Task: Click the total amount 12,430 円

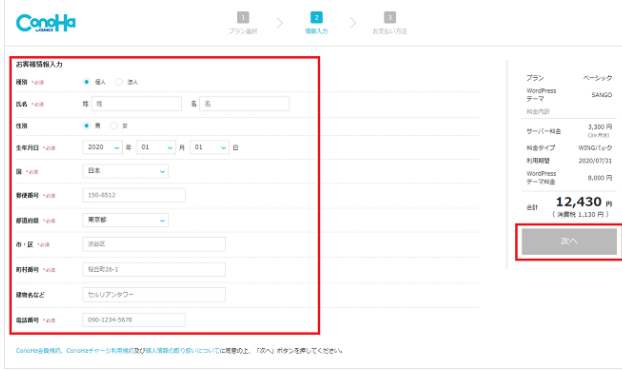Action: tap(584, 202)
